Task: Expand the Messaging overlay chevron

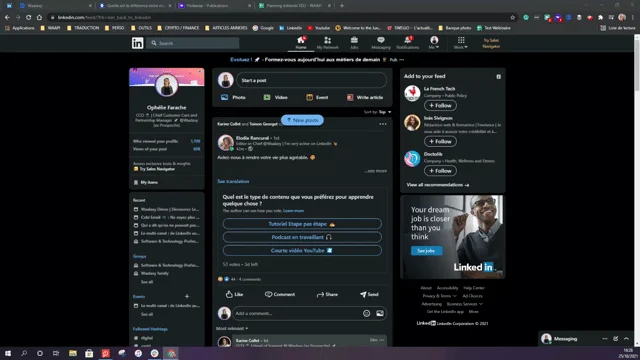Action: click(626, 339)
